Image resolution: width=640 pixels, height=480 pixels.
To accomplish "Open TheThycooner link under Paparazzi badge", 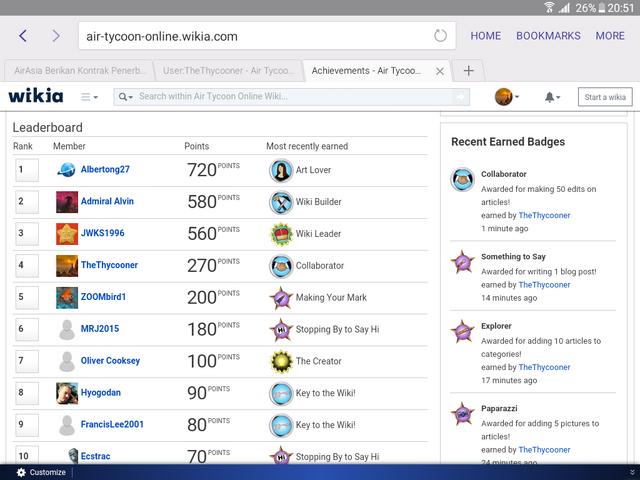I will (544, 449).
